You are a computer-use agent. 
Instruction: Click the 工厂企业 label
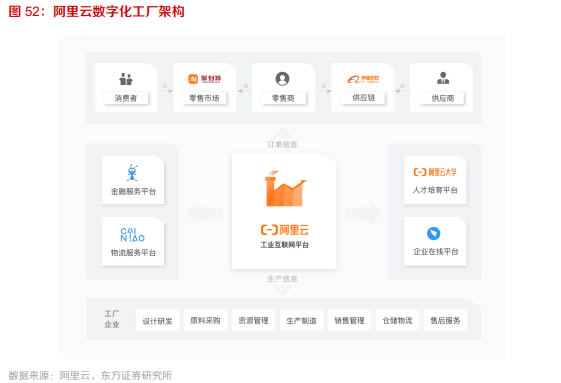112,319
